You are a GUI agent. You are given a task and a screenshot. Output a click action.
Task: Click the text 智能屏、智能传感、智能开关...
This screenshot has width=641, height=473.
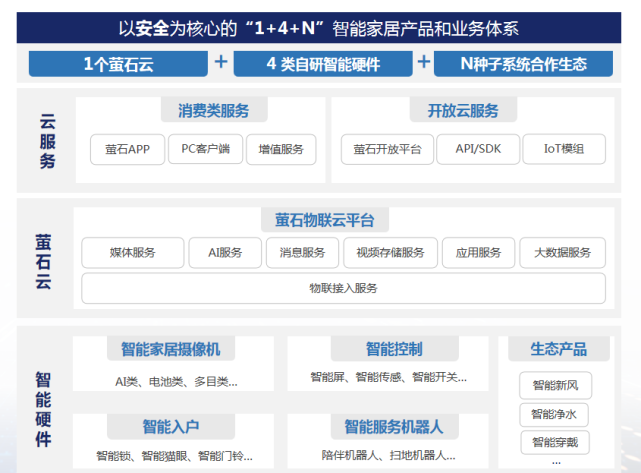pos(388,377)
